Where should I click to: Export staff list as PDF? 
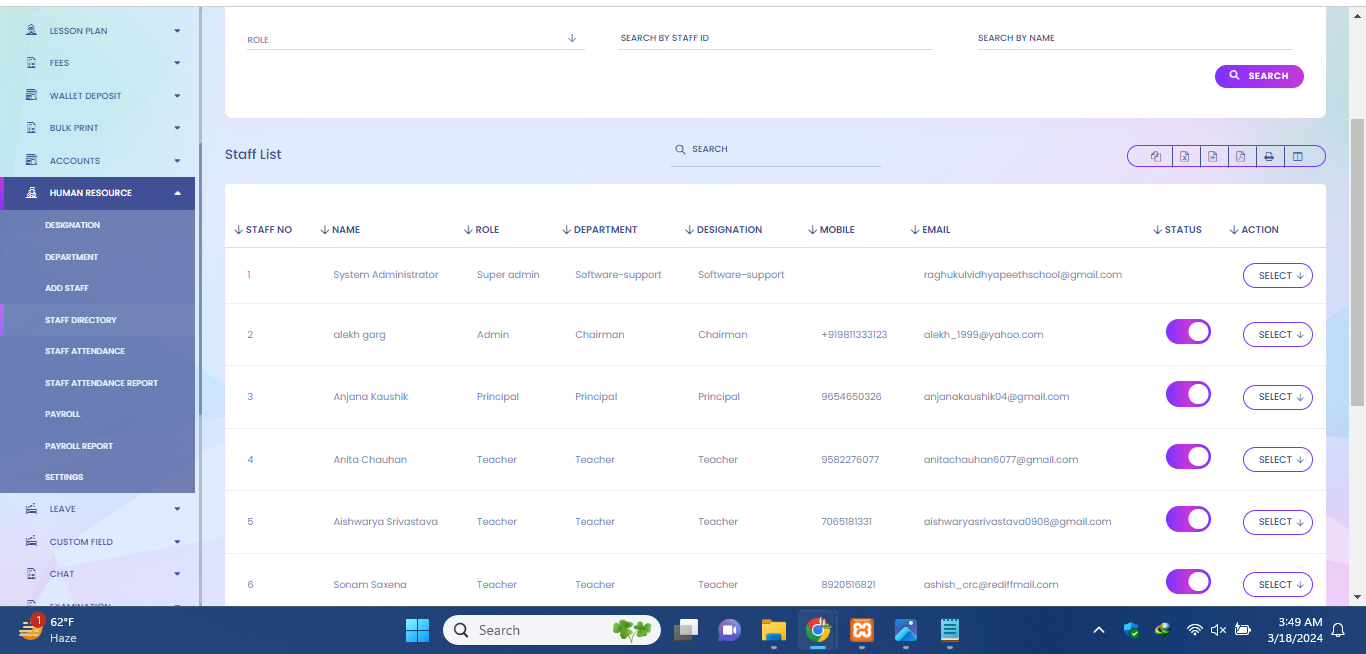(1240, 156)
